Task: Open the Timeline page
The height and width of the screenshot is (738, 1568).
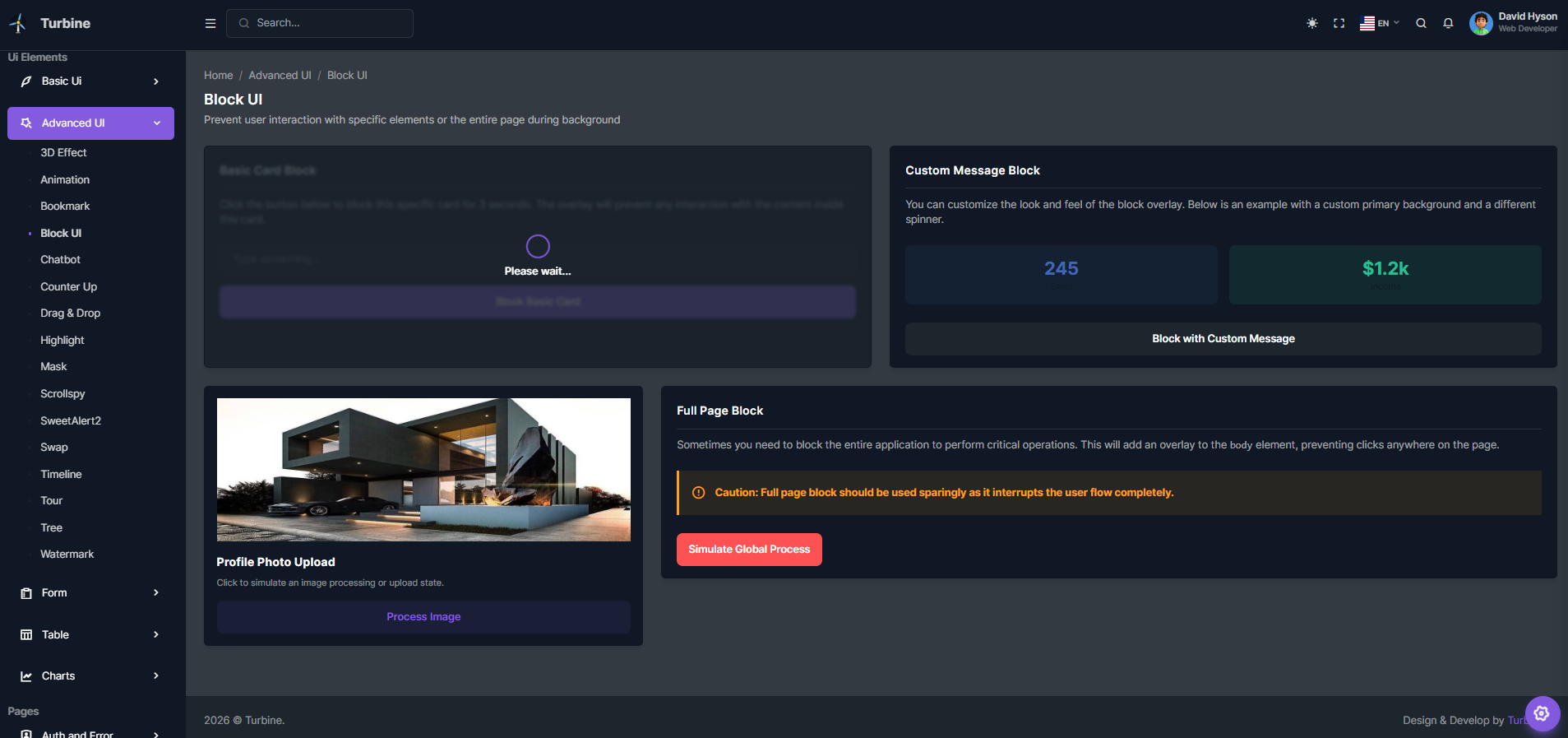Action: pyautogui.click(x=61, y=475)
